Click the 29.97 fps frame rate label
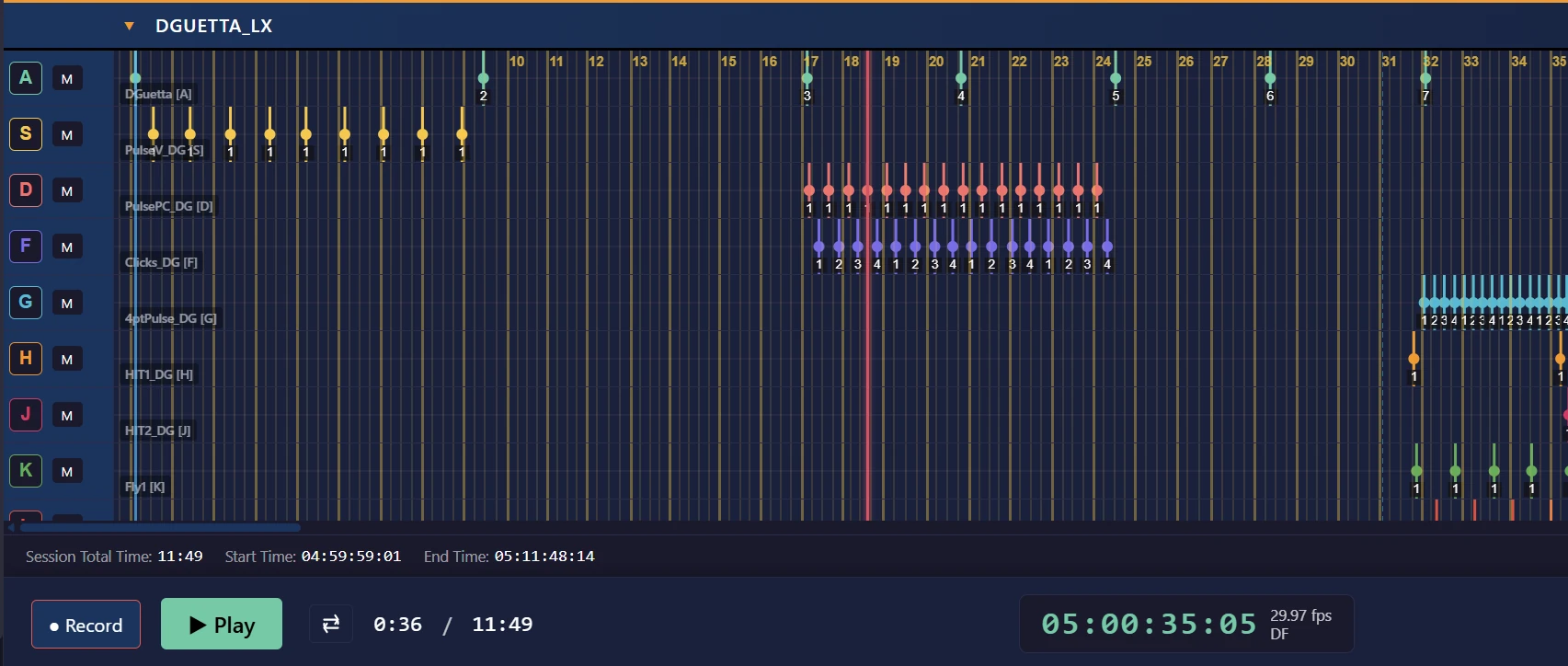Screen dimensions: 1568x666 [x=1301, y=615]
